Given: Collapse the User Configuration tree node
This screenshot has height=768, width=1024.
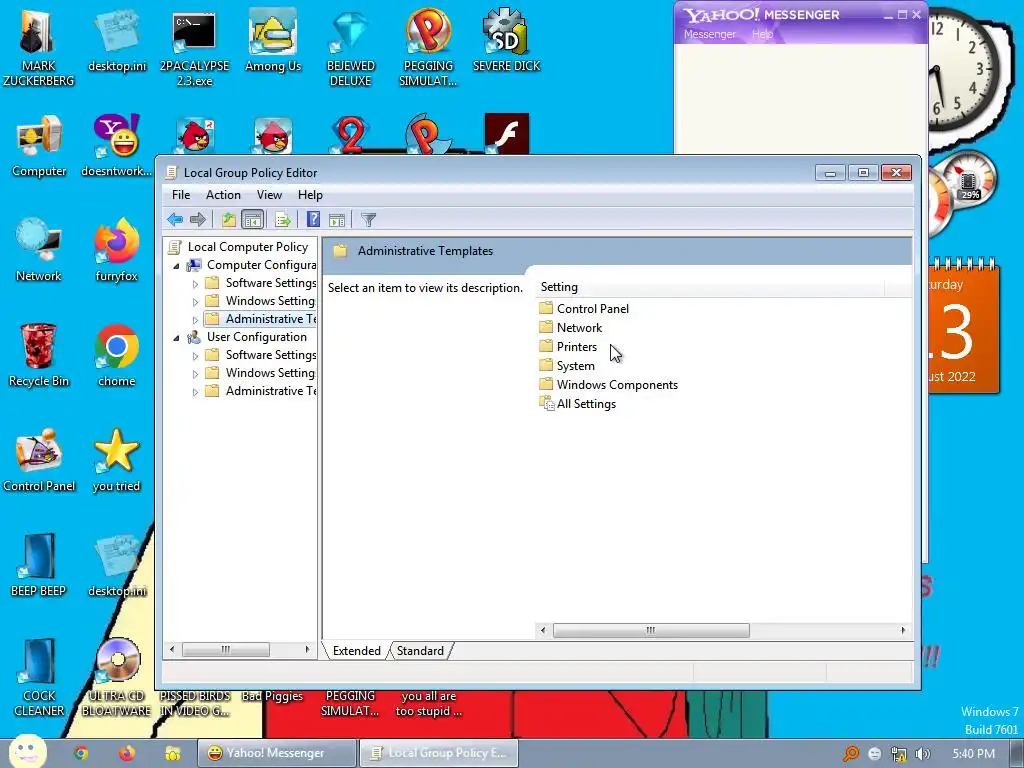Looking at the screenshot, I should (x=176, y=338).
